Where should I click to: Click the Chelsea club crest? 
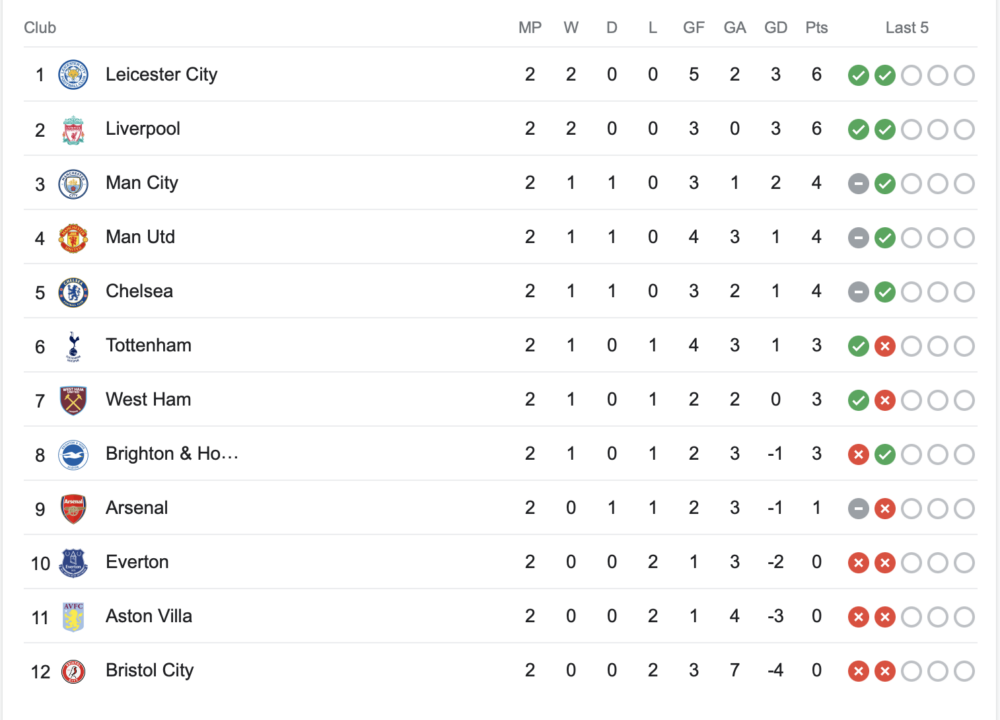pyautogui.click(x=73, y=291)
